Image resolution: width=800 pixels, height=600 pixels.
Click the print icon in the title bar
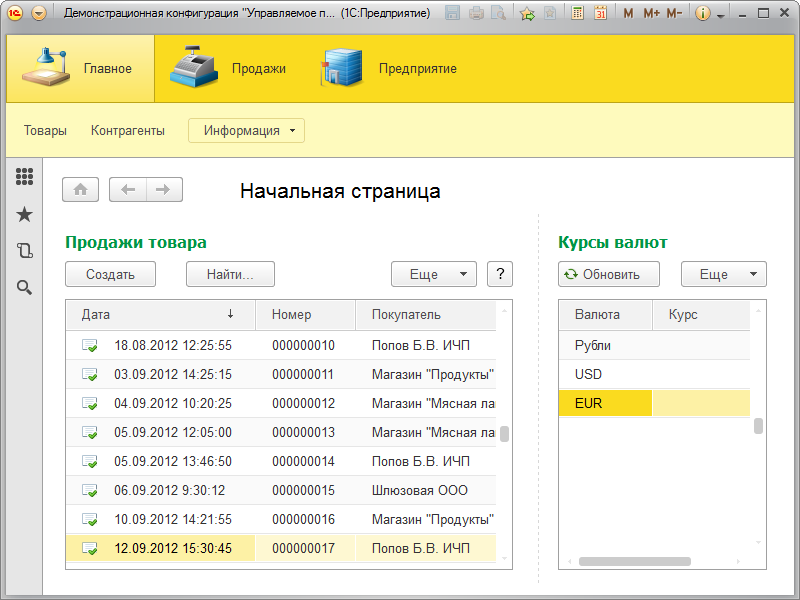click(x=476, y=13)
